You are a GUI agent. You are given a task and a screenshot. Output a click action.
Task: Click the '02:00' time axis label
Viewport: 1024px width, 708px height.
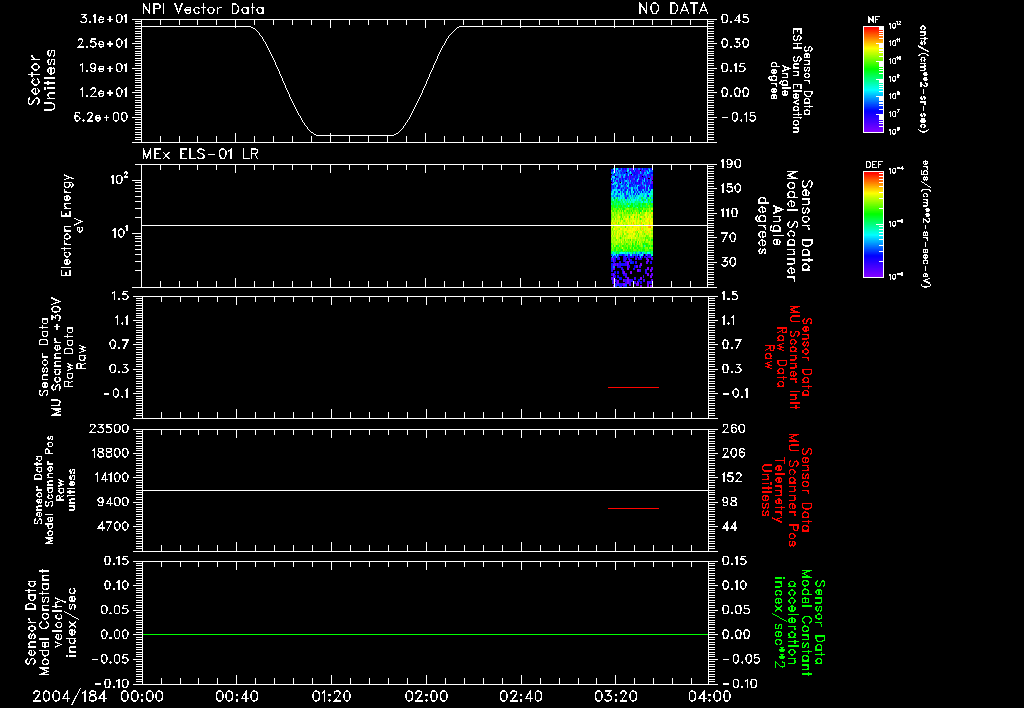click(x=426, y=696)
